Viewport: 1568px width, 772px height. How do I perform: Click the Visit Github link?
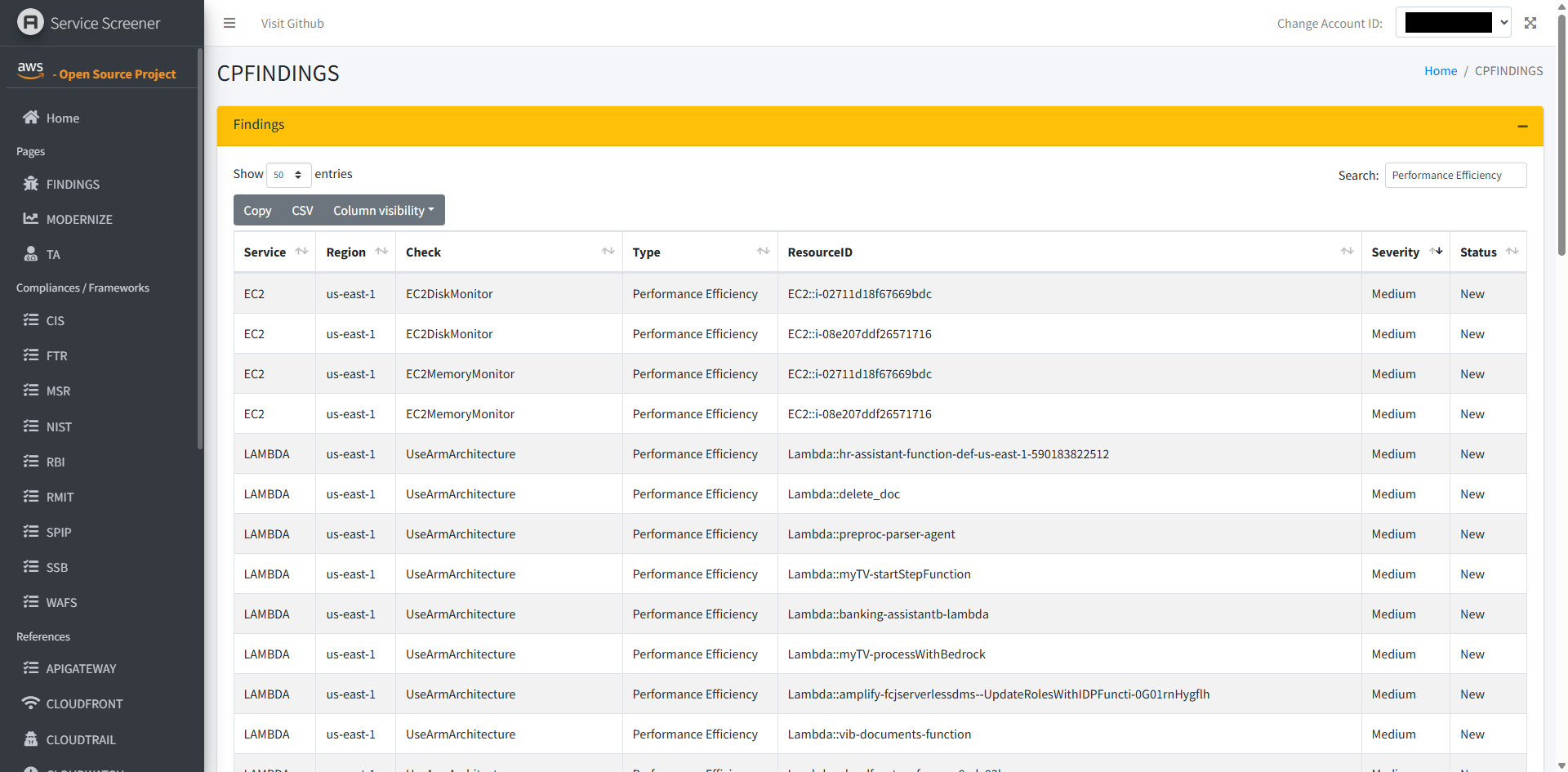(x=292, y=24)
